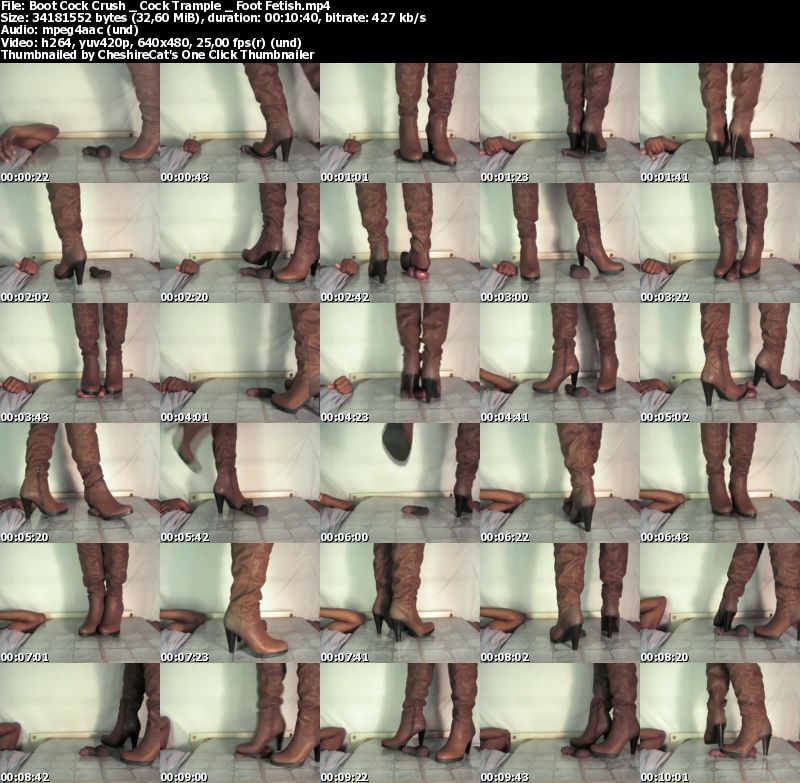Open the thumbnail stamped 00:00:22

pos(80,123)
